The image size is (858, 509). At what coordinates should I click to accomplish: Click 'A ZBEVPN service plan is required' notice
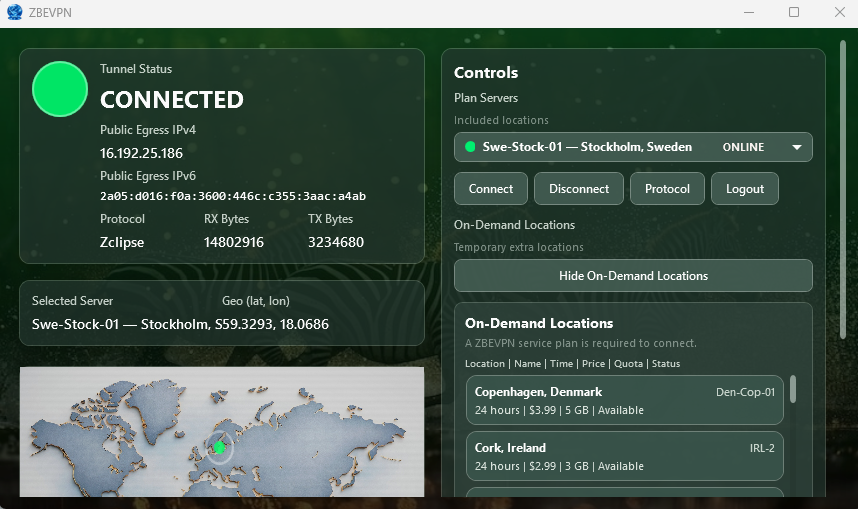[x=581, y=343]
